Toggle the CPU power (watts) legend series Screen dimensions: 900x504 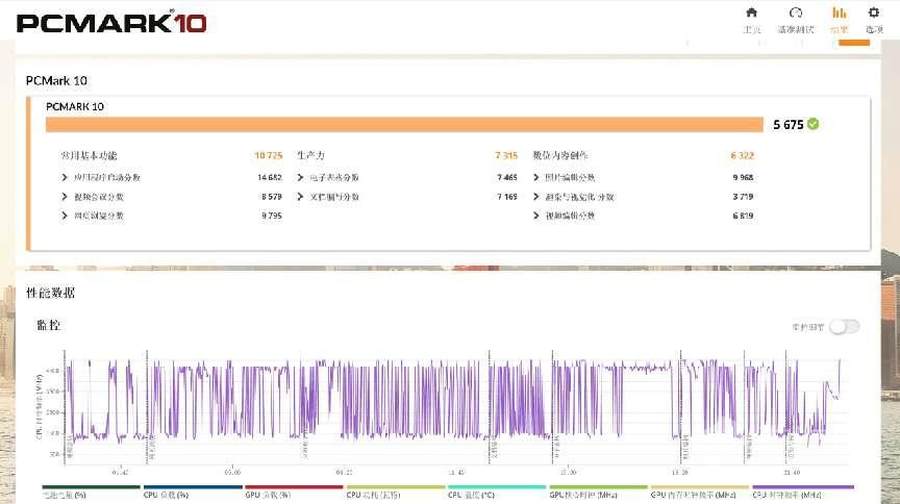coord(395,492)
